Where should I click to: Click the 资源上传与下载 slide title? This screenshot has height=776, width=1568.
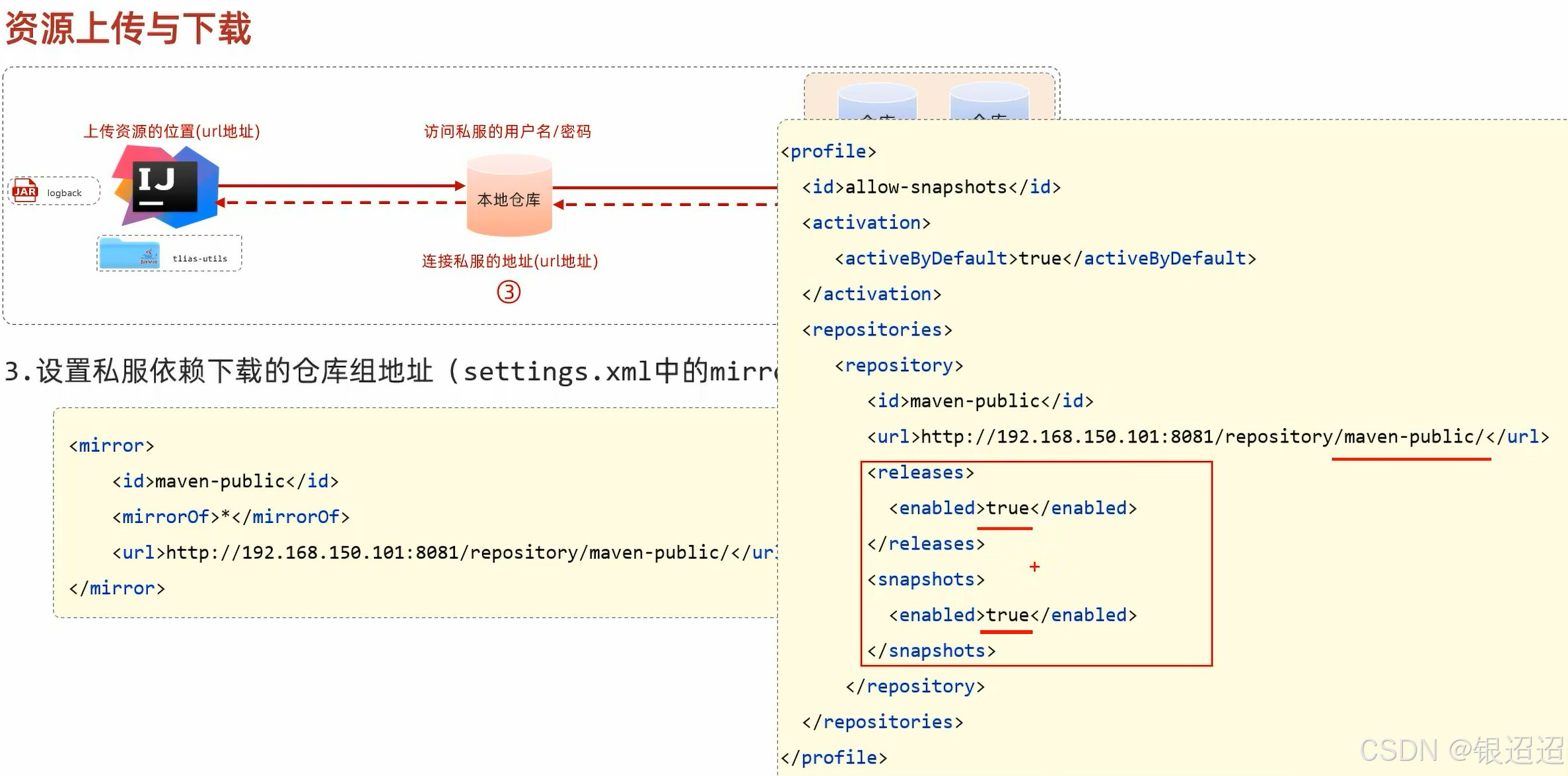[128, 29]
